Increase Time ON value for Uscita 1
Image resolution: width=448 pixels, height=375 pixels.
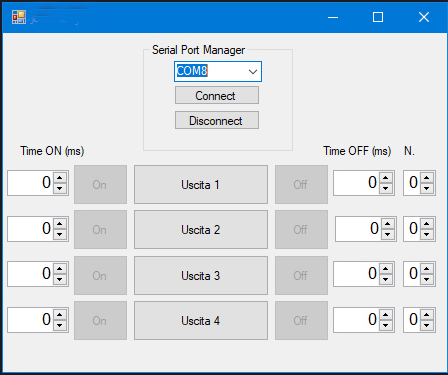[60, 178]
